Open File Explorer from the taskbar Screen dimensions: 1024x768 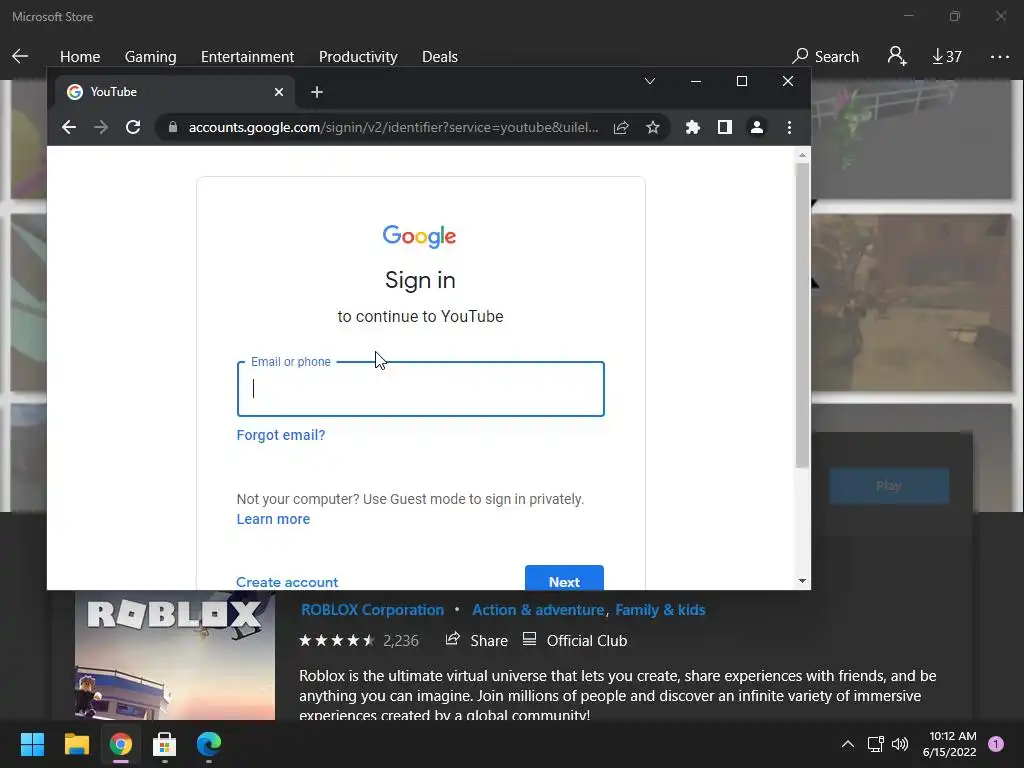(x=76, y=744)
